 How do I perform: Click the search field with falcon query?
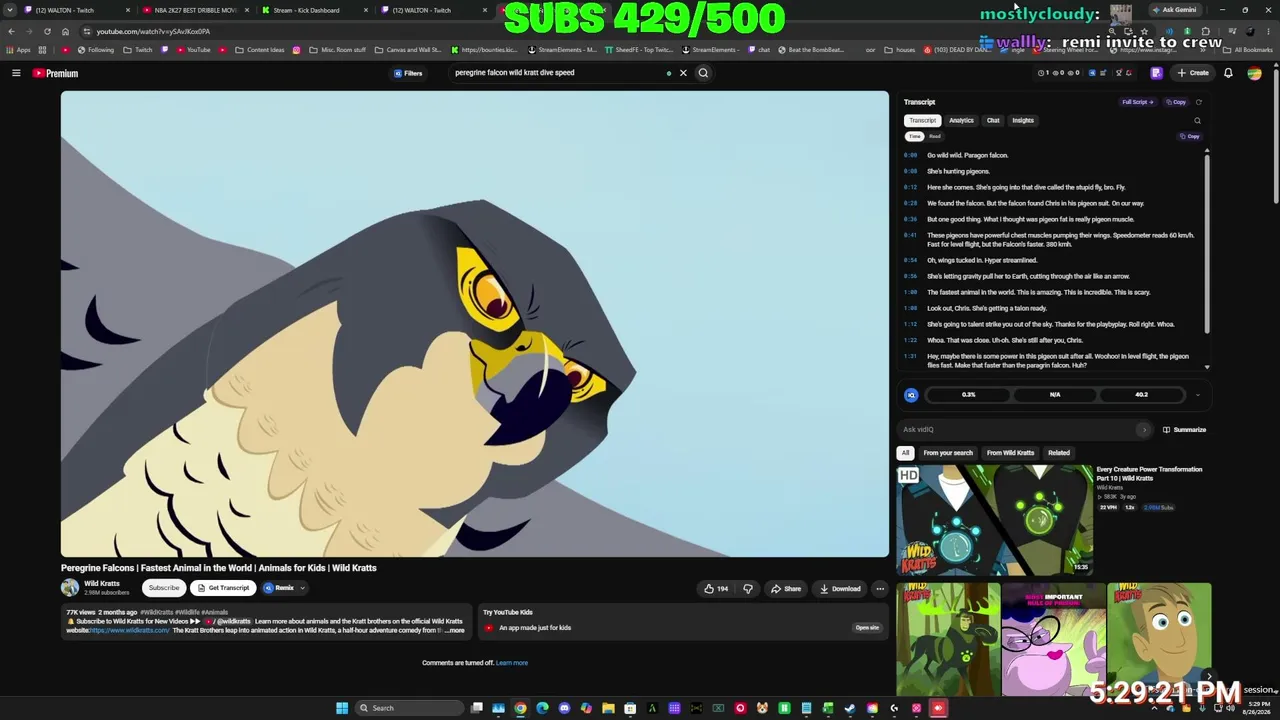pyautogui.click(x=560, y=73)
